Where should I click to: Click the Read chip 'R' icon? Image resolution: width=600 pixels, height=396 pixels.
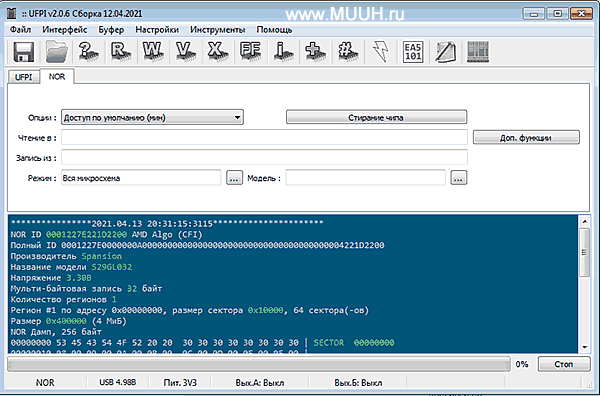[x=121, y=52]
